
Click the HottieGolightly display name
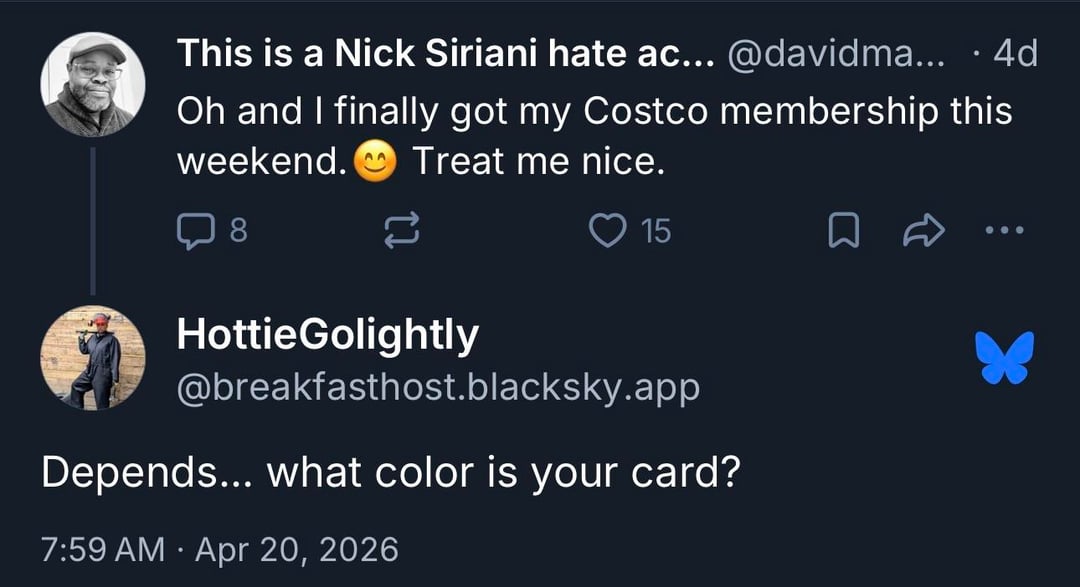pos(327,335)
